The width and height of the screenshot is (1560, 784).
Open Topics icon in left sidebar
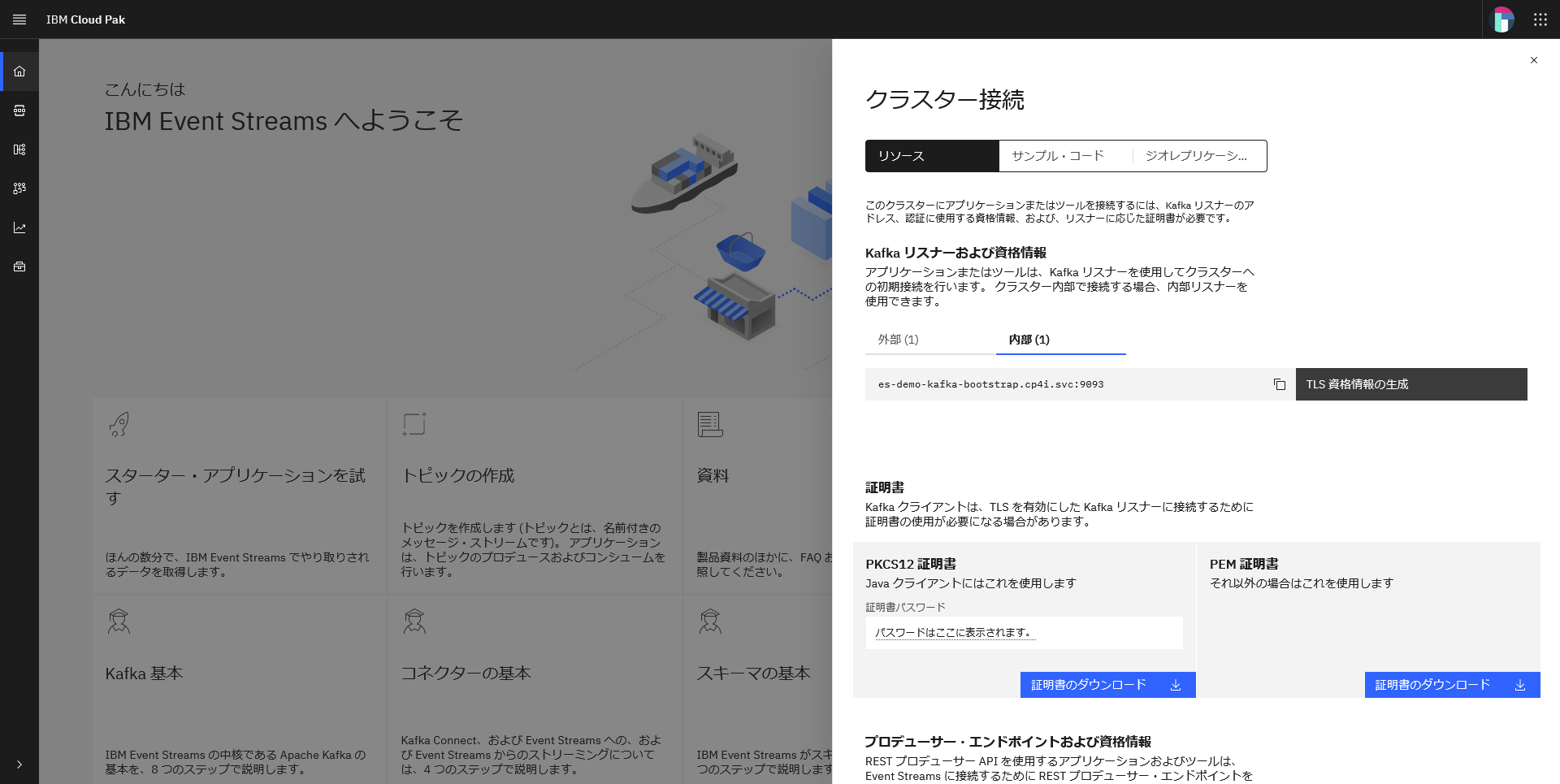[x=19, y=110]
